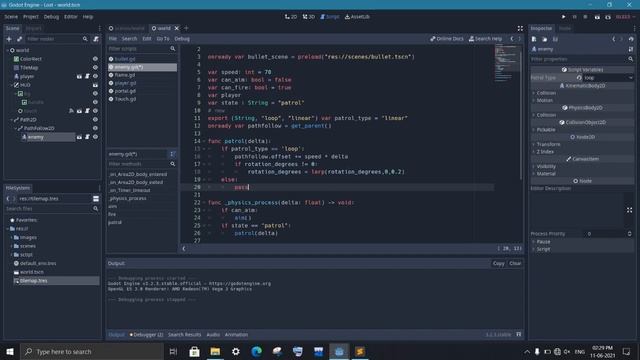640x360 pixels.
Task: Copy the output log
Action: pyautogui.click(x=498, y=263)
